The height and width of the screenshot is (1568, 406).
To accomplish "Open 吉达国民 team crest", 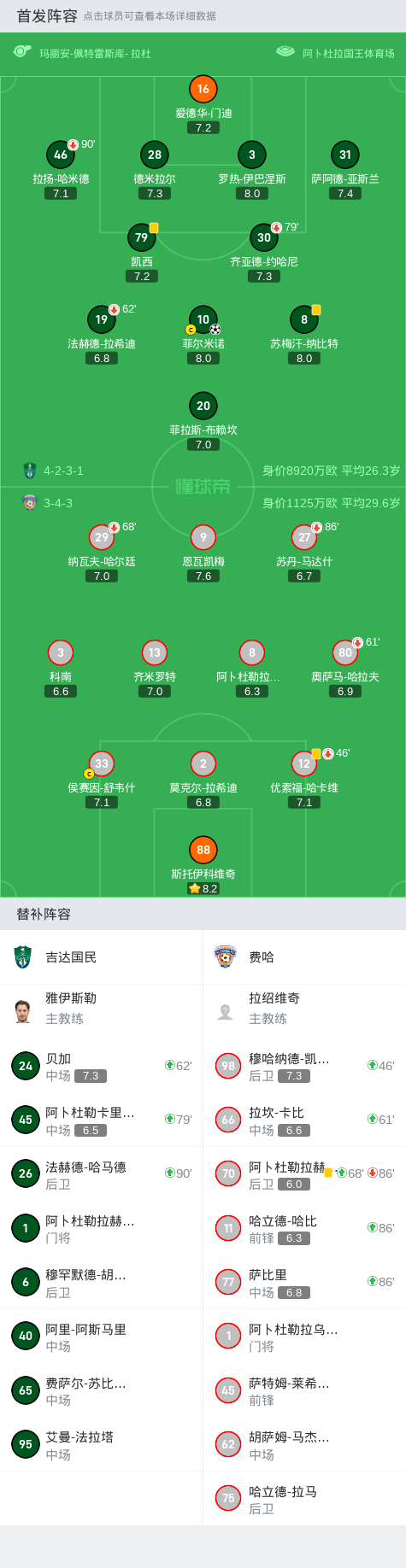I will (23, 957).
